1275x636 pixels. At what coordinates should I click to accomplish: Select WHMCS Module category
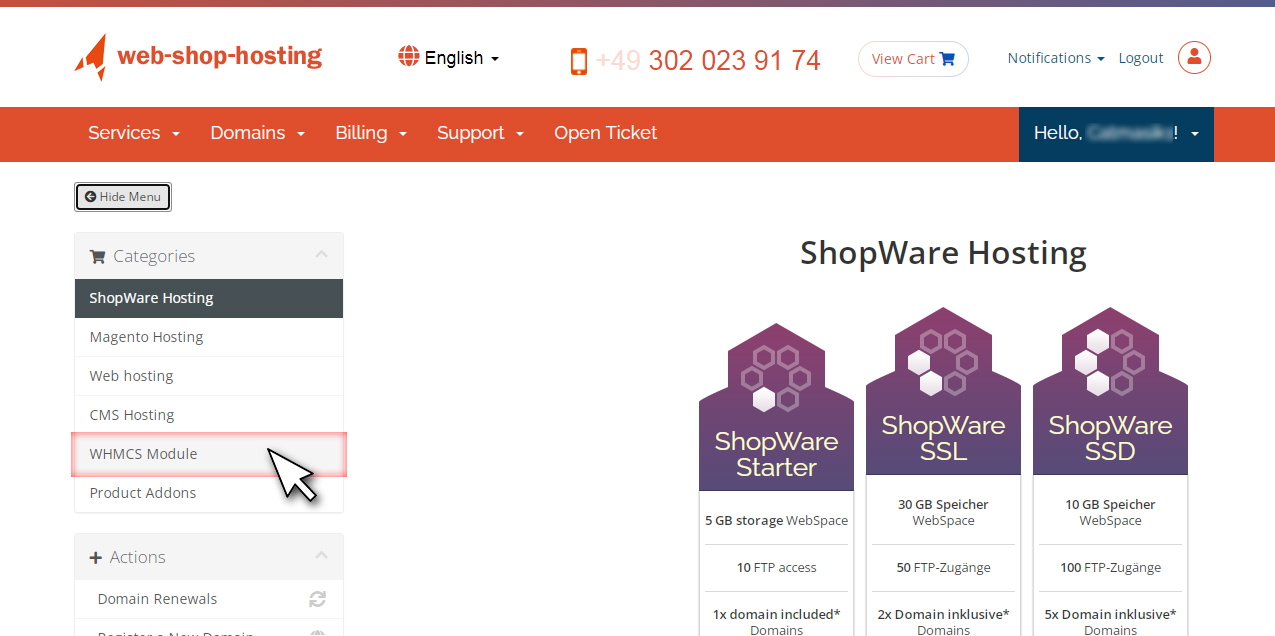click(x=209, y=454)
